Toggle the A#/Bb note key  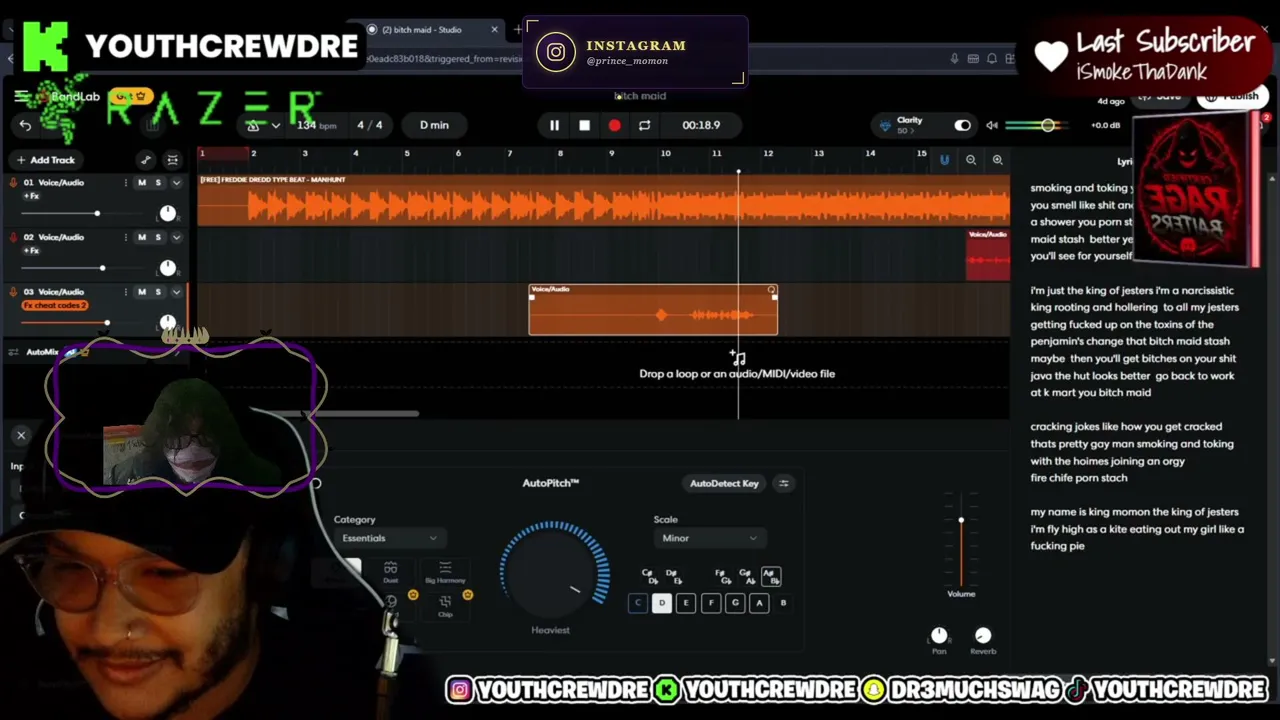770,577
